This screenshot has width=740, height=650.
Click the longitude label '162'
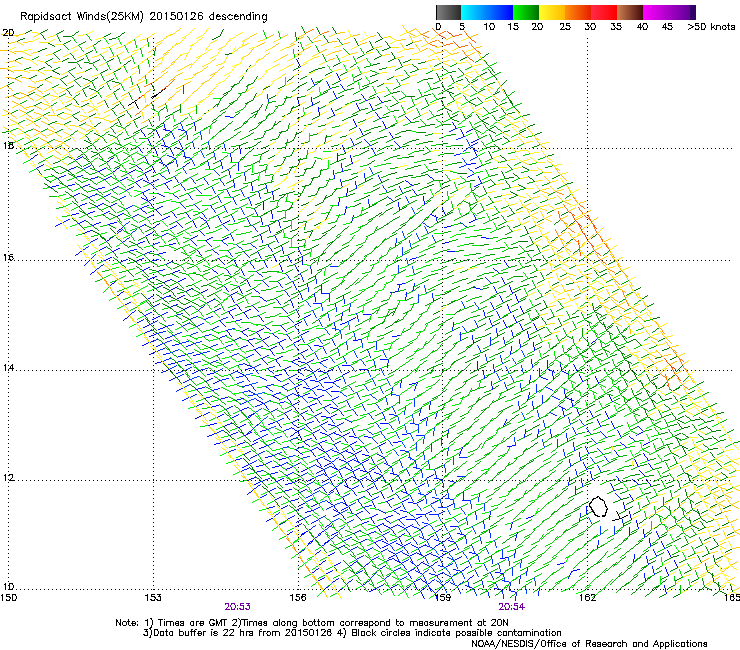coord(587,598)
